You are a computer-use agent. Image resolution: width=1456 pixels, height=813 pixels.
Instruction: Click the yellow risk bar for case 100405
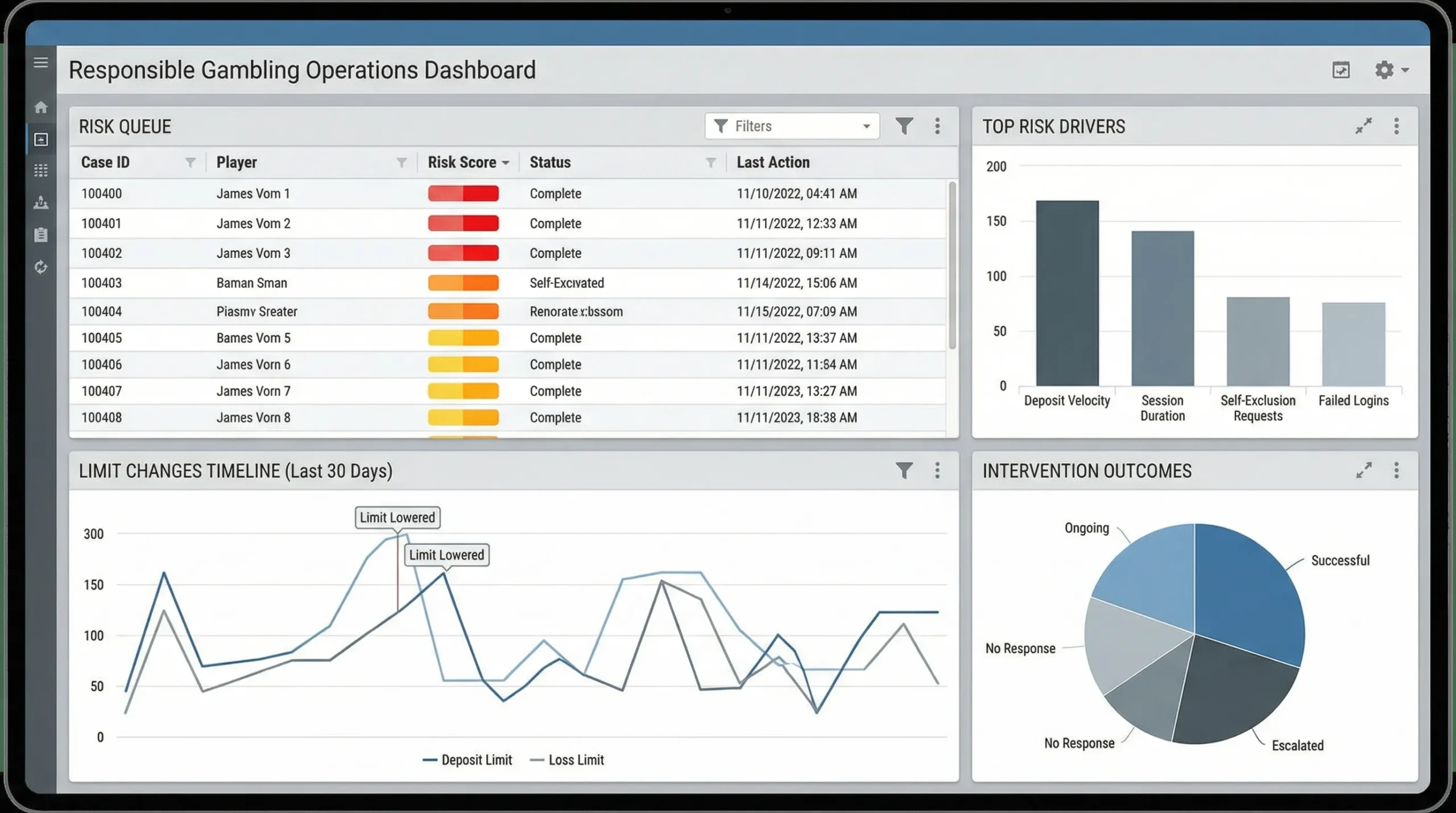click(x=463, y=338)
